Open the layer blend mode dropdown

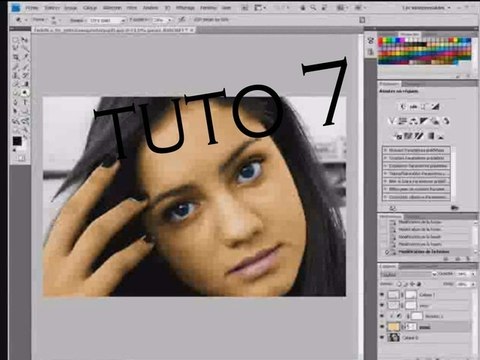click(x=408, y=274)
